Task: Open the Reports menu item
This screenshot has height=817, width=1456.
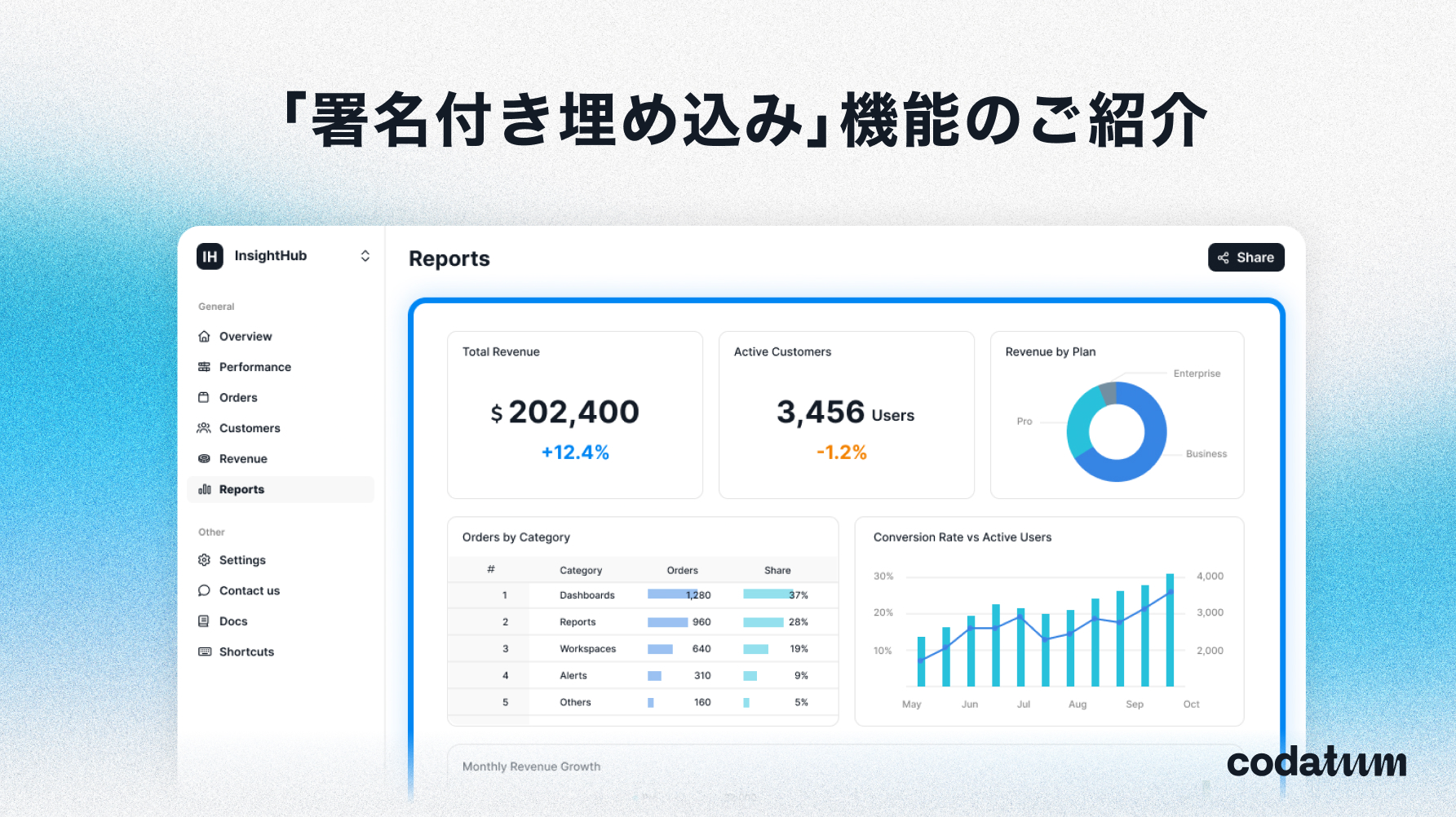Action: pos(241,490)
